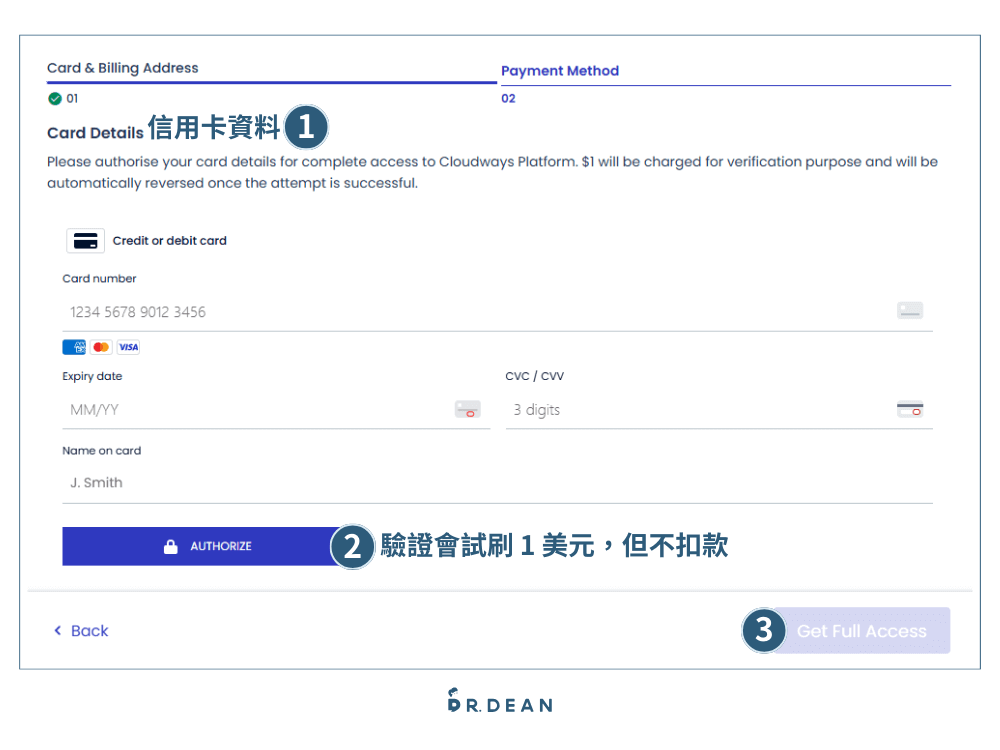Click the Get Full Access button
Screen dimensions: 1000x750
tap(862, 631)
